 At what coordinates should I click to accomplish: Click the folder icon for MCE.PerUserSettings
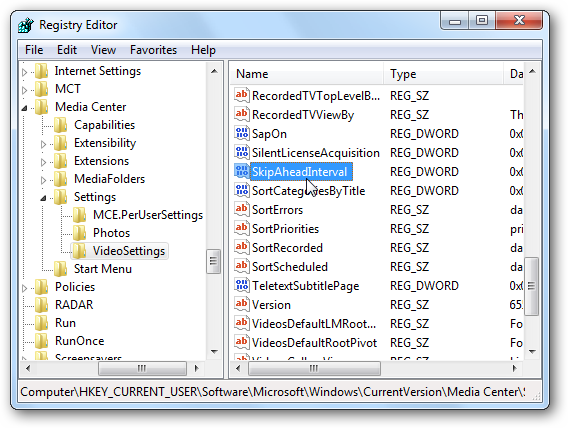[x=79, y=215]
